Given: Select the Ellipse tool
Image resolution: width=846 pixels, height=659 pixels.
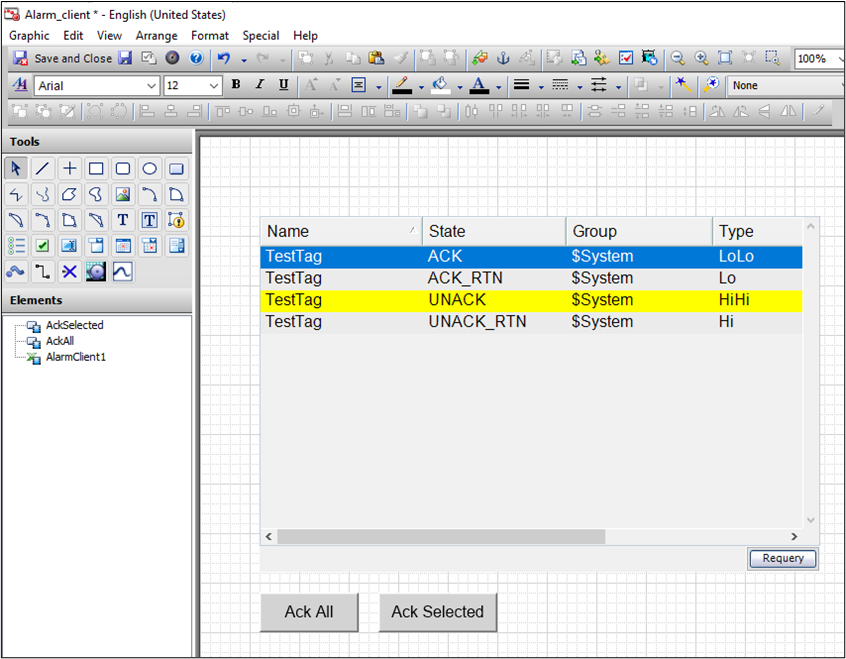Looking at the screenshot, I should click(147, 168).
